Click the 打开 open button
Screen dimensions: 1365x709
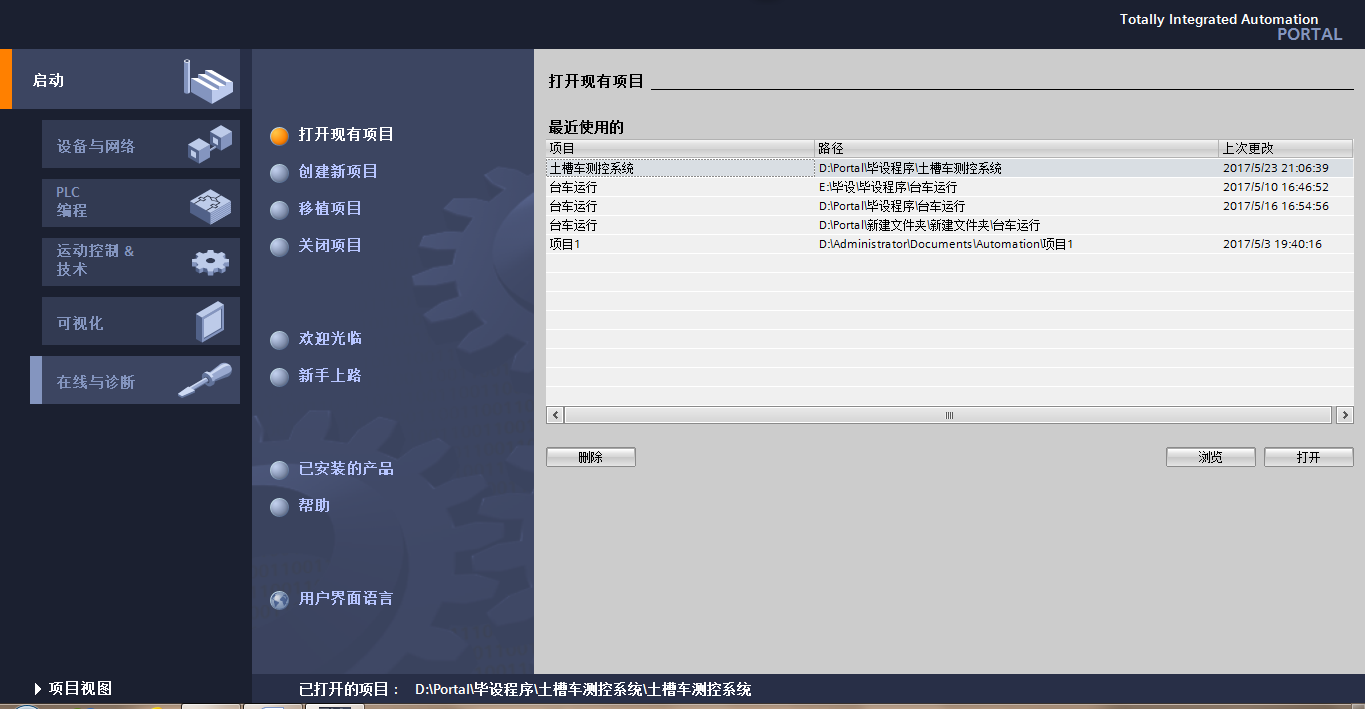[1309, 457]
